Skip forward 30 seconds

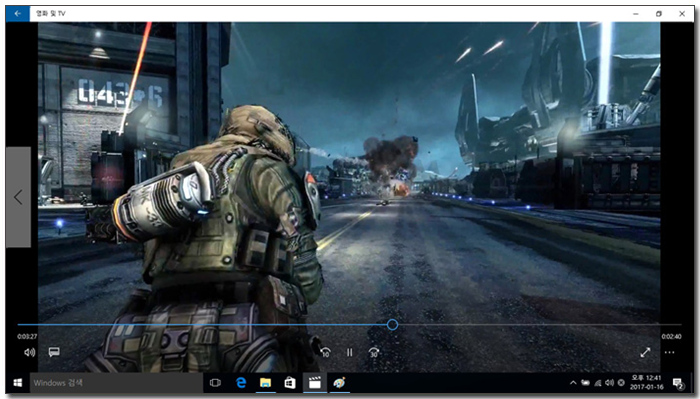coord(374,353)
